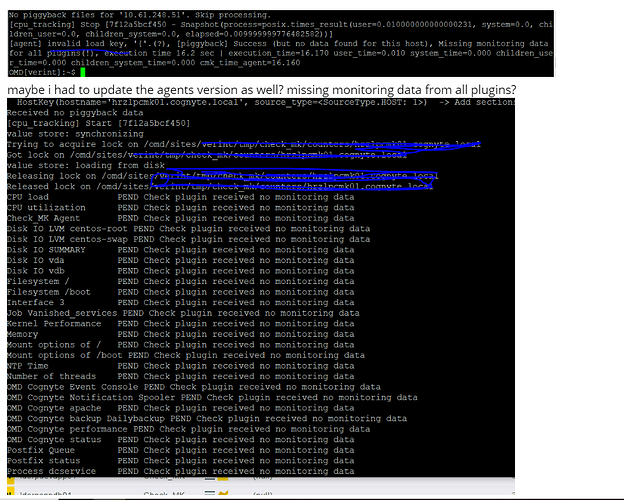Click 'OMD Cognyte apache' row
Image resolution: width=624 pixels, height=500 pixels.
coord(181,408)
